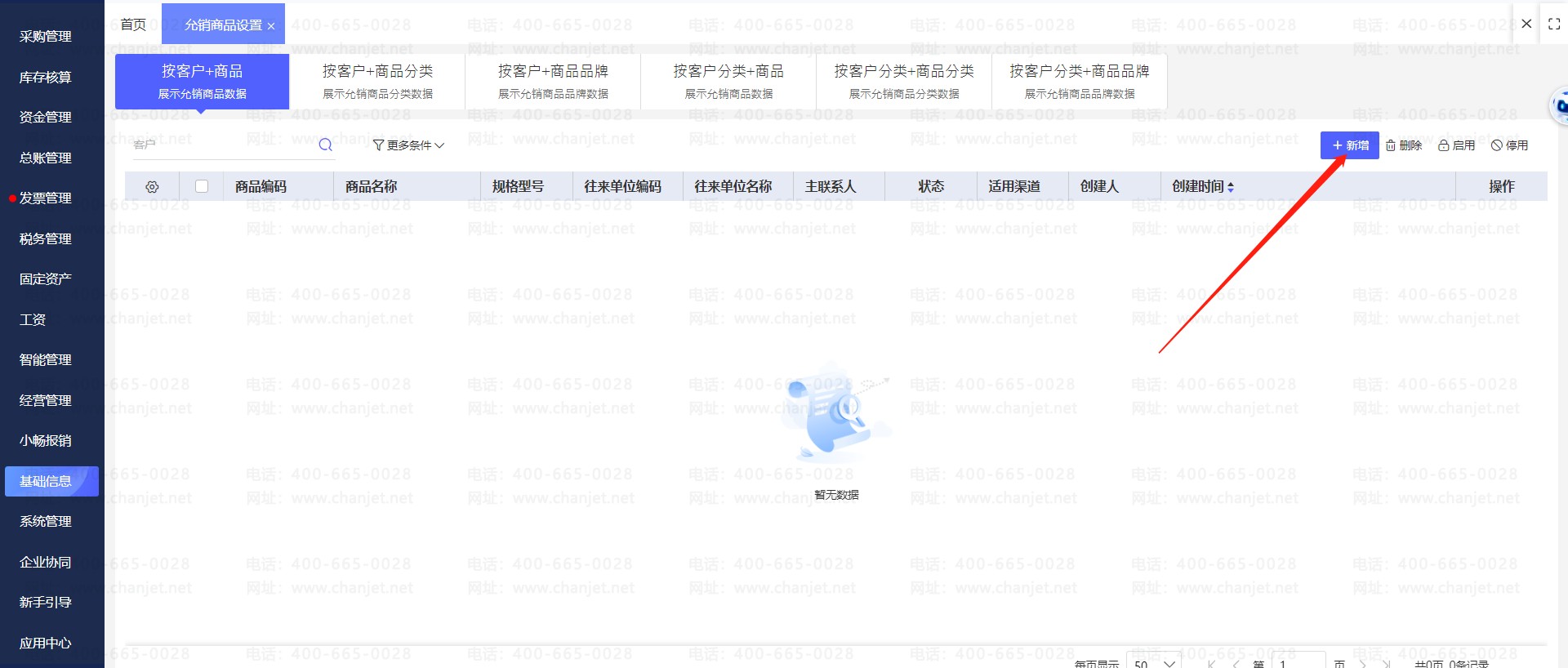Viewport: 1568px width, 668px height.
Task: Switch to the 按客户+商品分类 tab
Action: (377, 82)
